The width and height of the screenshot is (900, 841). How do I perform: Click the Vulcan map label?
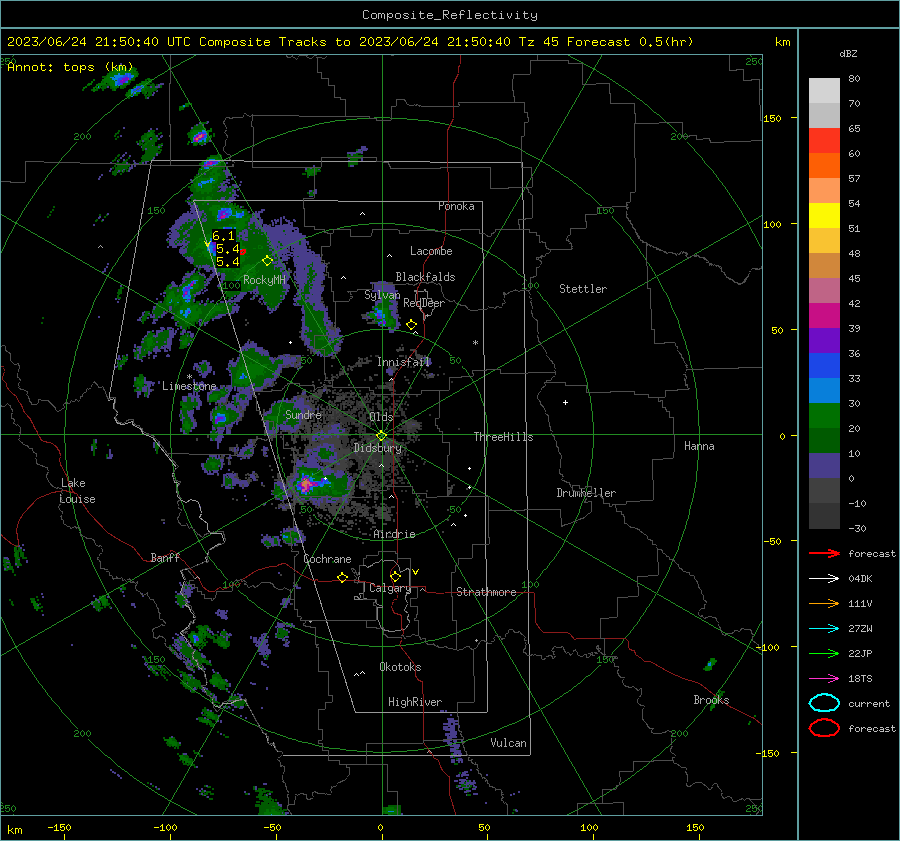[509, 743]
